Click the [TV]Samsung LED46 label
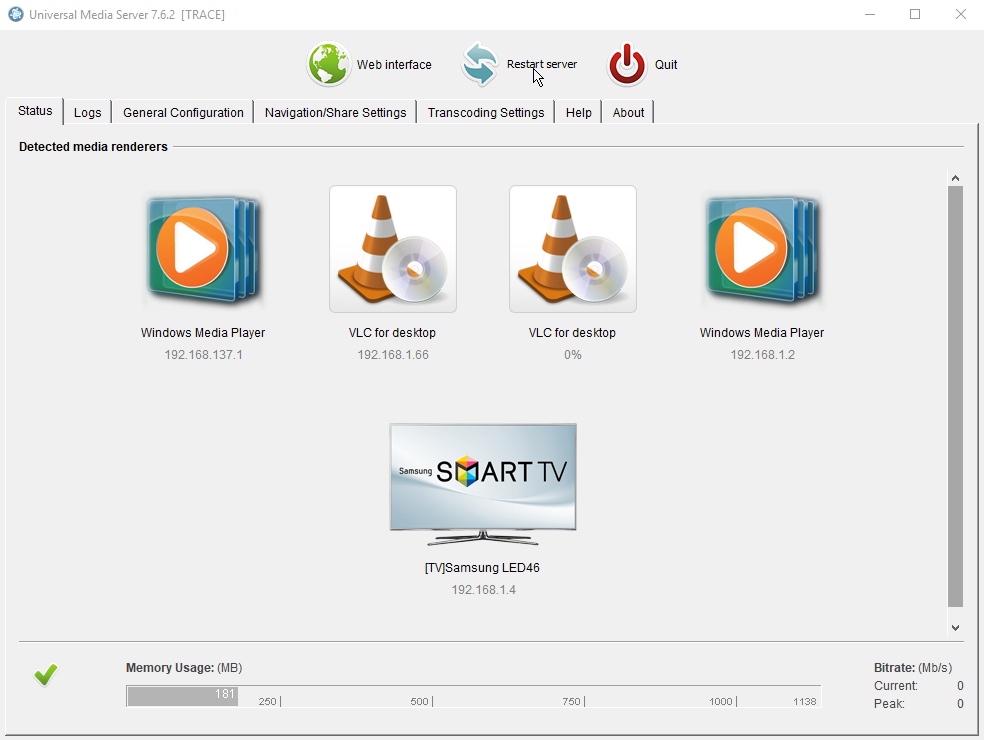The width and height of the screenshot is (984, 740). [482, 567]
